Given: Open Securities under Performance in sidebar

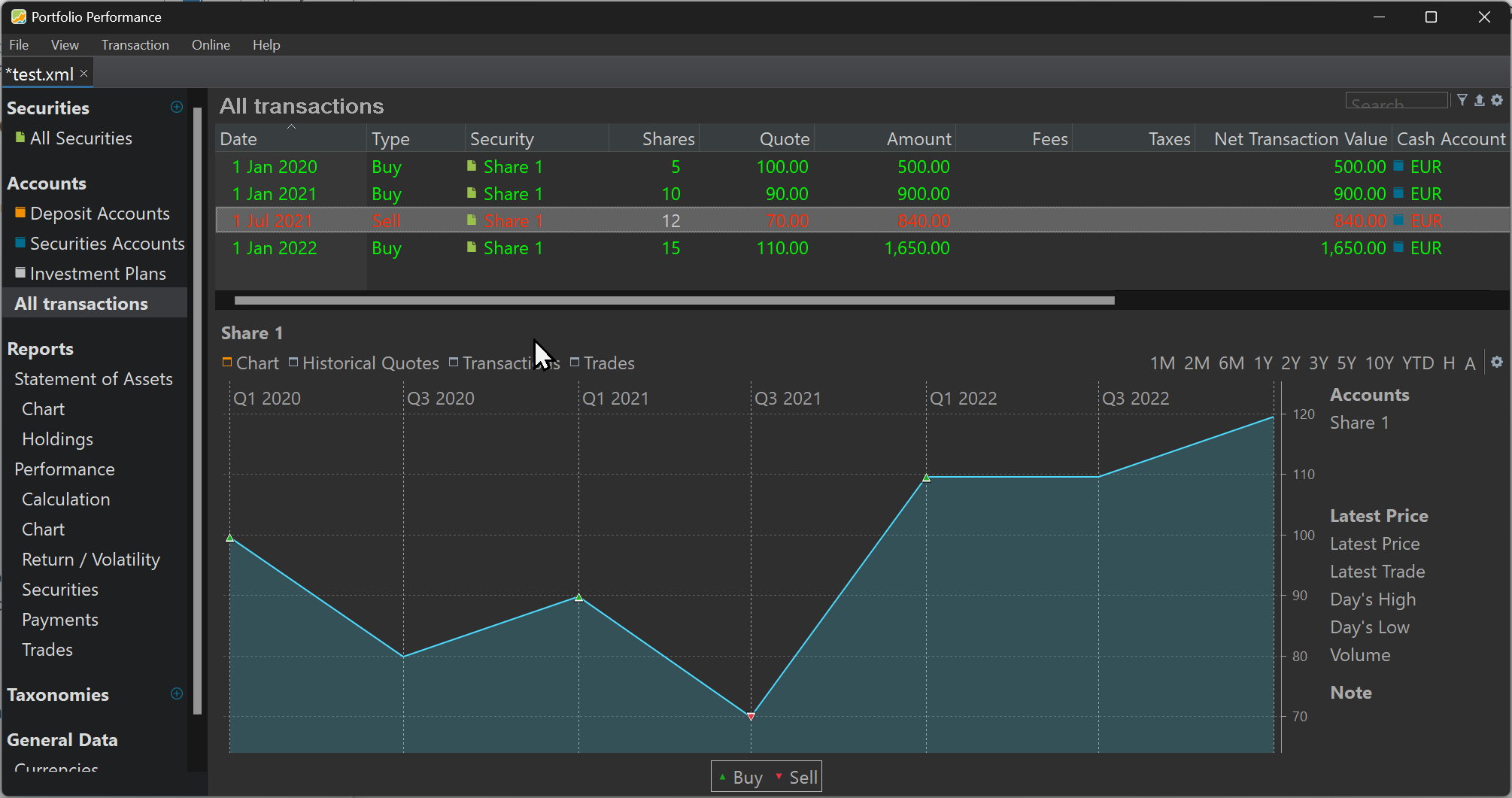Looking at the screenshot, I should tap(60, 590).
